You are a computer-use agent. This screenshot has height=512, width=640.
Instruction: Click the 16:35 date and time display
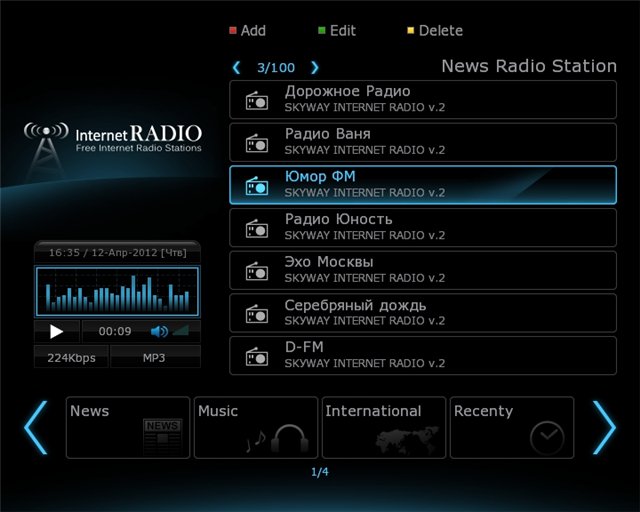(x=118, y=253)
